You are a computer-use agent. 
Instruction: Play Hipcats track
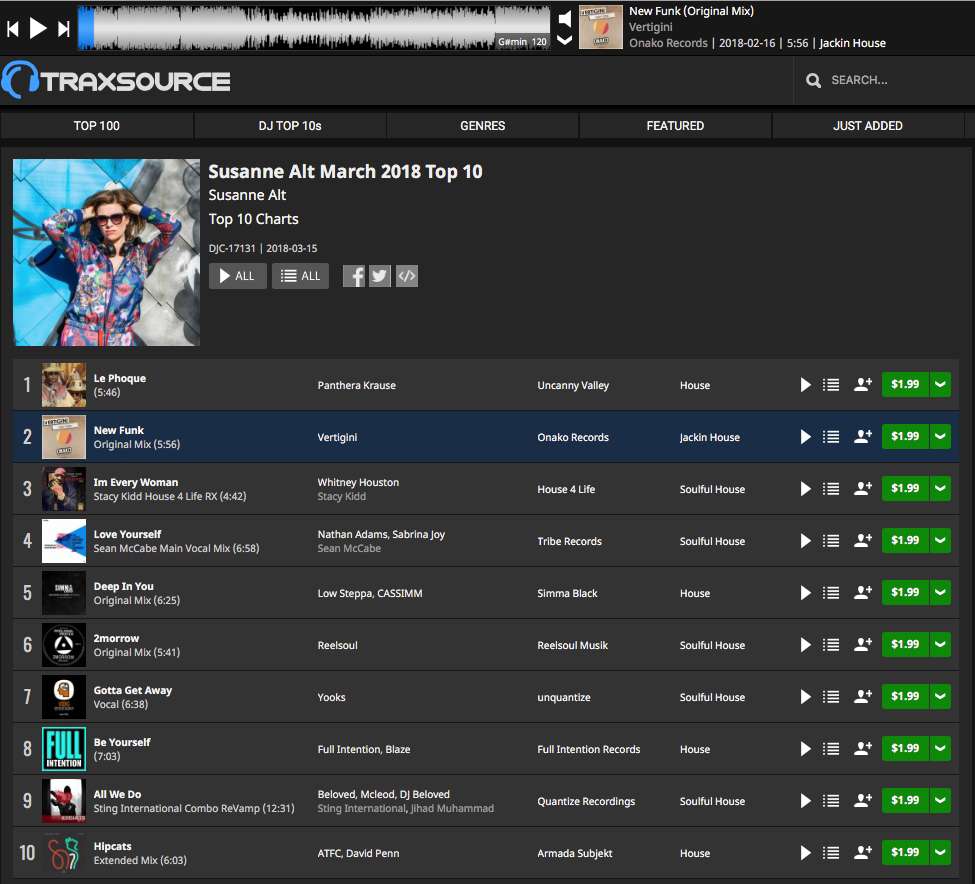(805, 853)
